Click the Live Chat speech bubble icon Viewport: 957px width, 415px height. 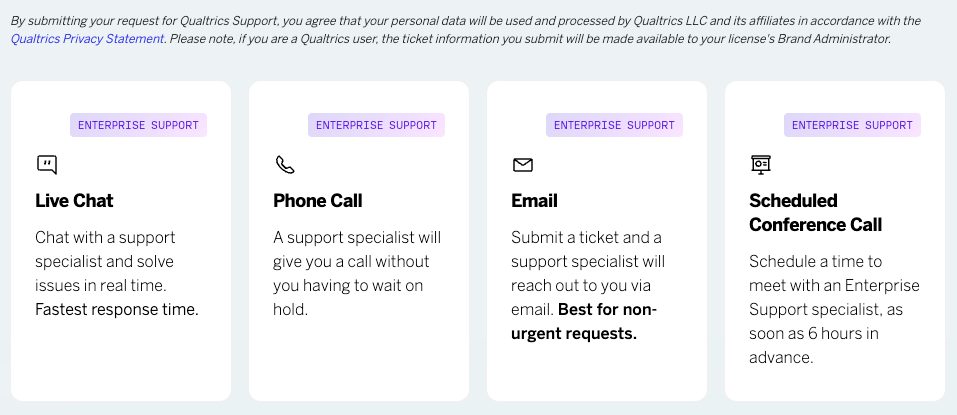point(47,165)
